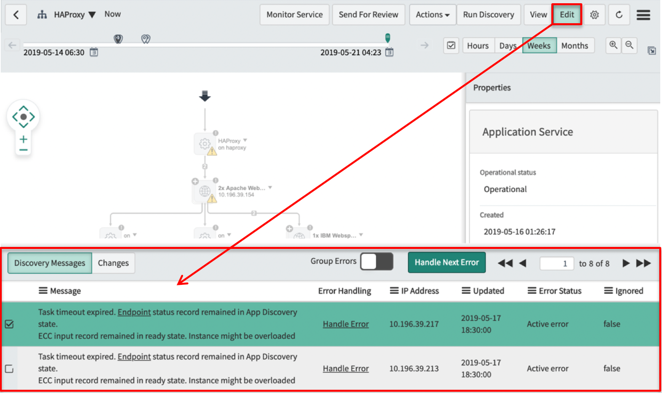The image size is (662, 393).
Task: Open the start date calendar picker
Action: [94, 52]
